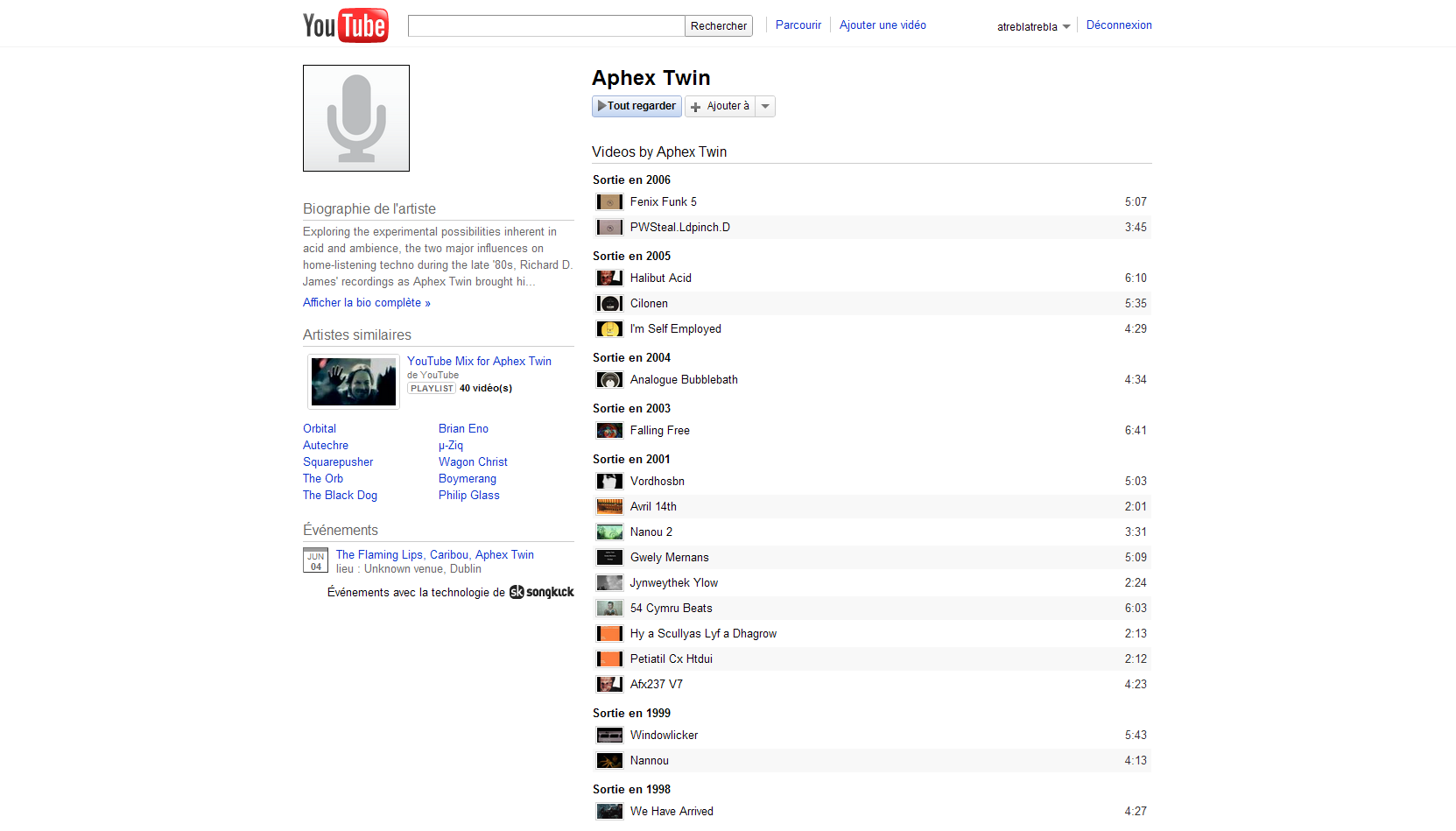Open the We Have Arrived thumbnail
Viewport: 1456px width, 831px height.
[x=609, y=812]
